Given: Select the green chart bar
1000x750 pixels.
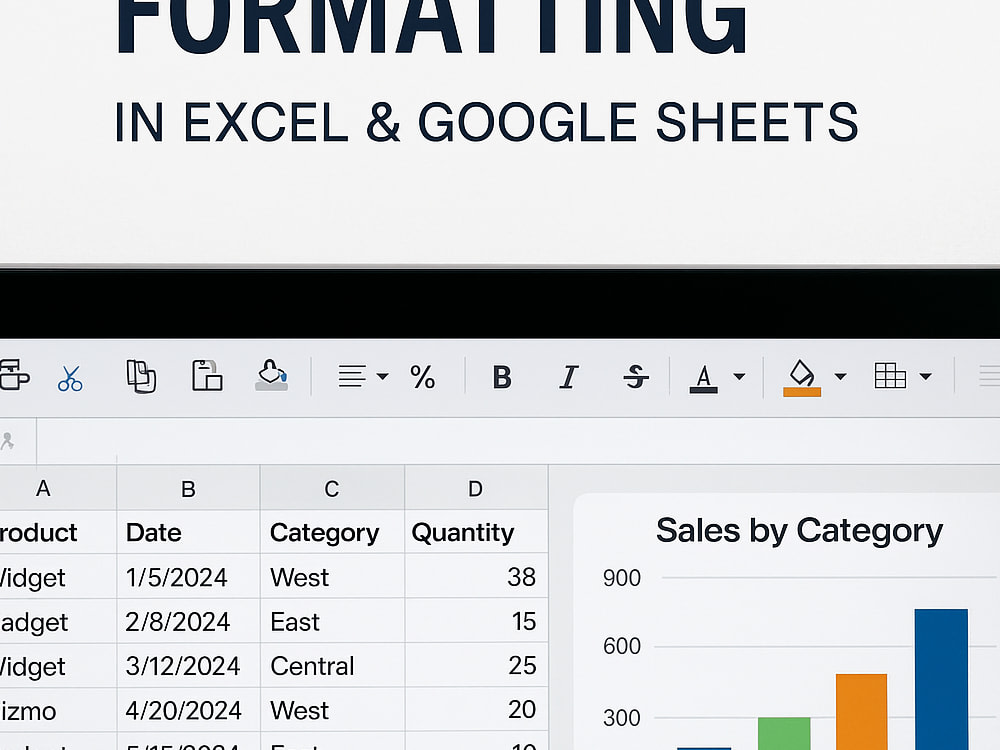Looking at the screenshot, I should click(784, 733).
